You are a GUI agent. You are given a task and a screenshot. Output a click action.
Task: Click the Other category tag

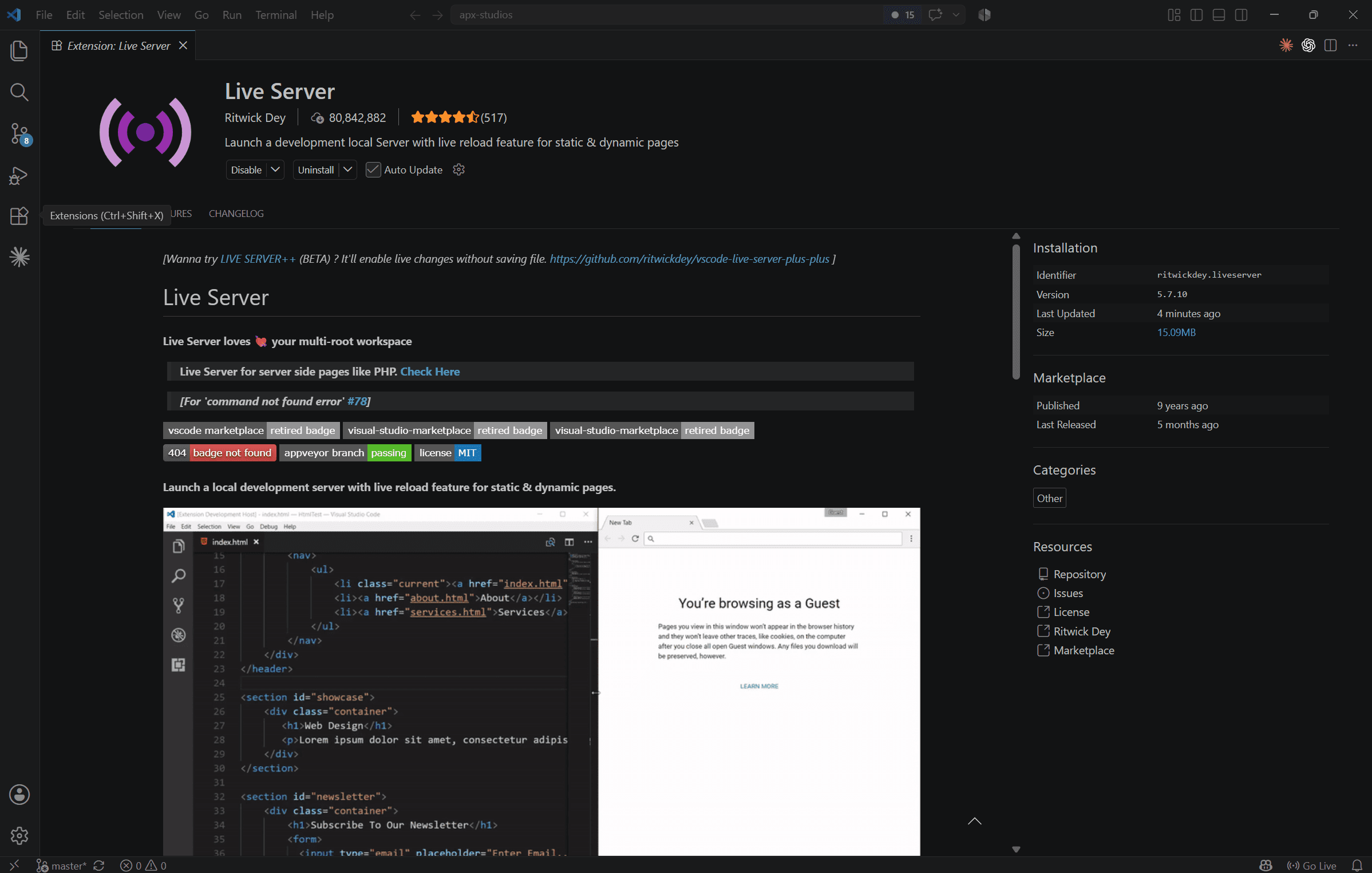[x=1049, y=498]
